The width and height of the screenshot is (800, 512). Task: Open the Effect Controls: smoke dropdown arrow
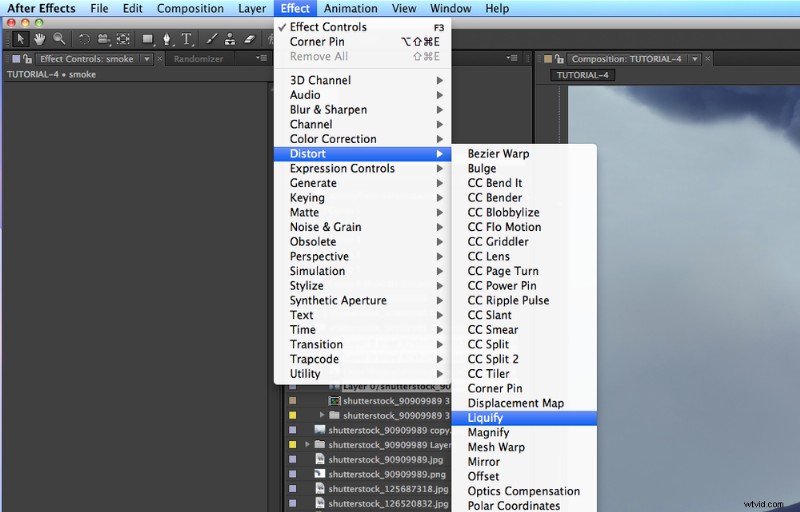click(x=147, y=59)
